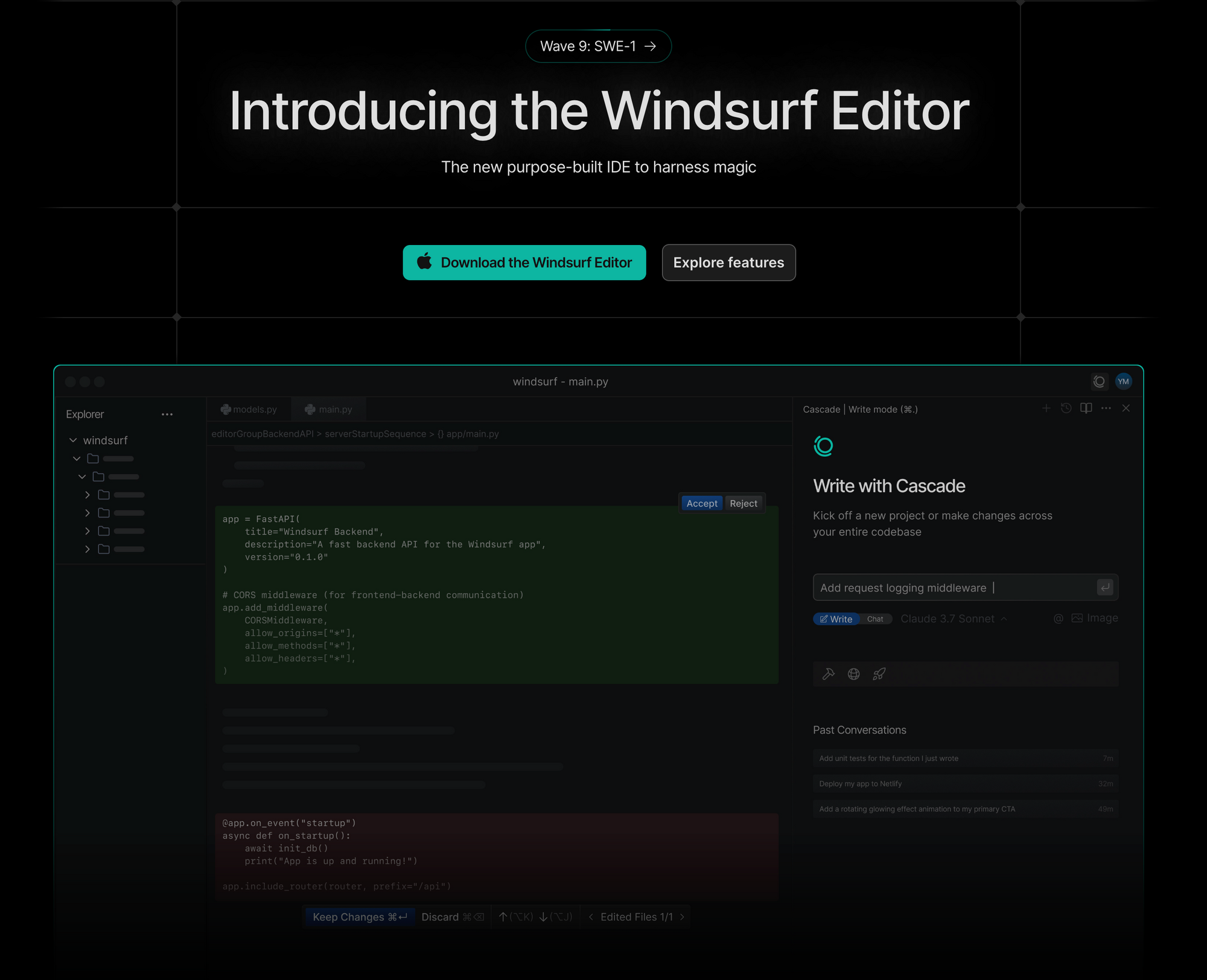Reject the suggested code change

coord(744,503)
